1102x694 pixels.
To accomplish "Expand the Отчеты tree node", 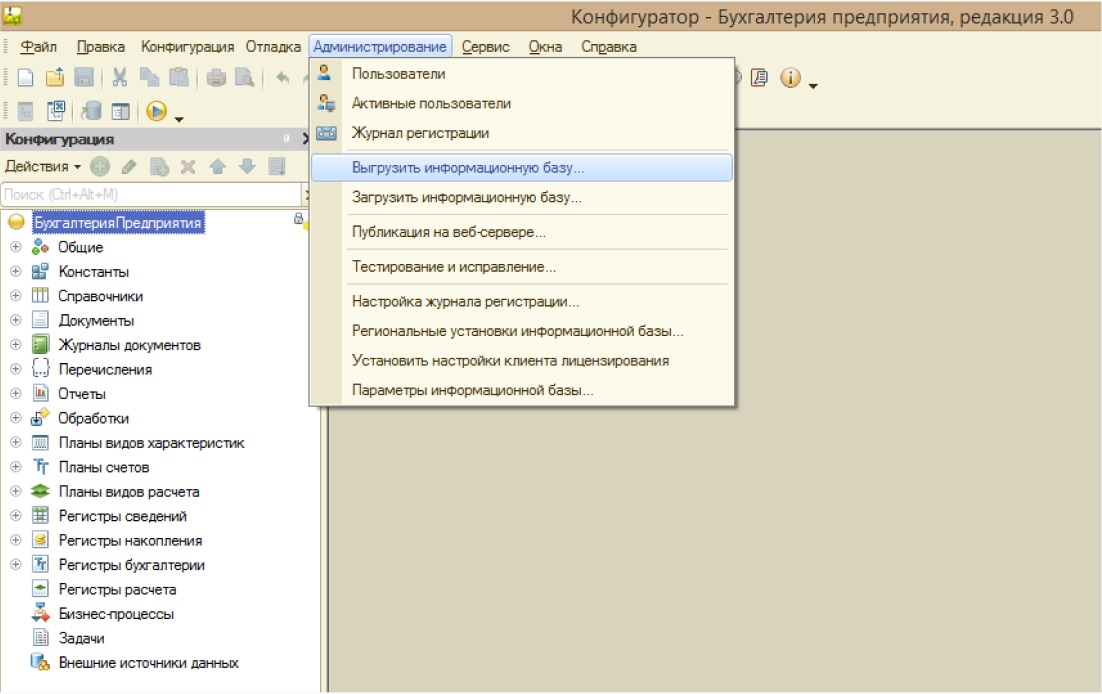I will 15,394.
